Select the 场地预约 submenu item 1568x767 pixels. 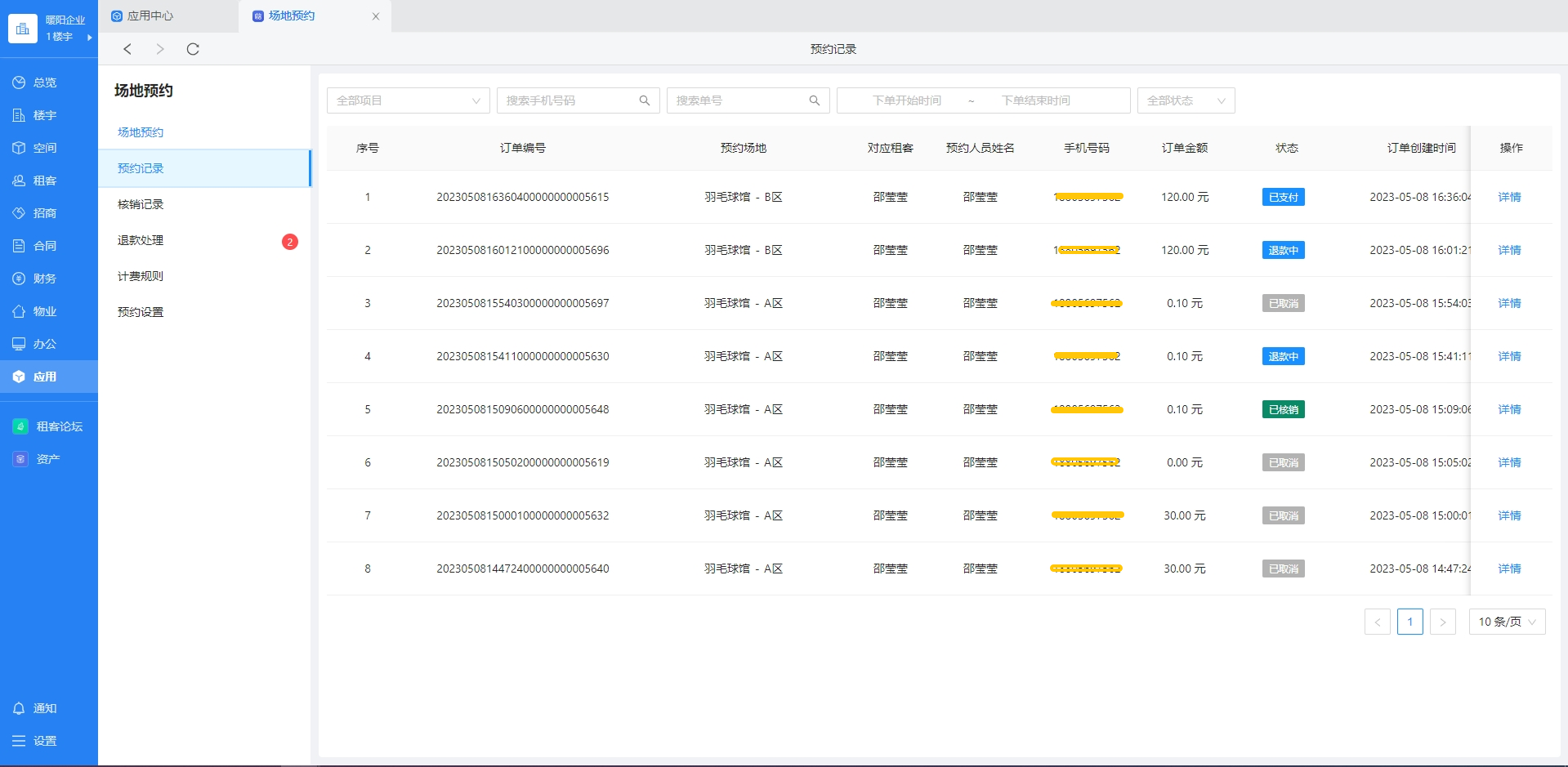(141, 132)
